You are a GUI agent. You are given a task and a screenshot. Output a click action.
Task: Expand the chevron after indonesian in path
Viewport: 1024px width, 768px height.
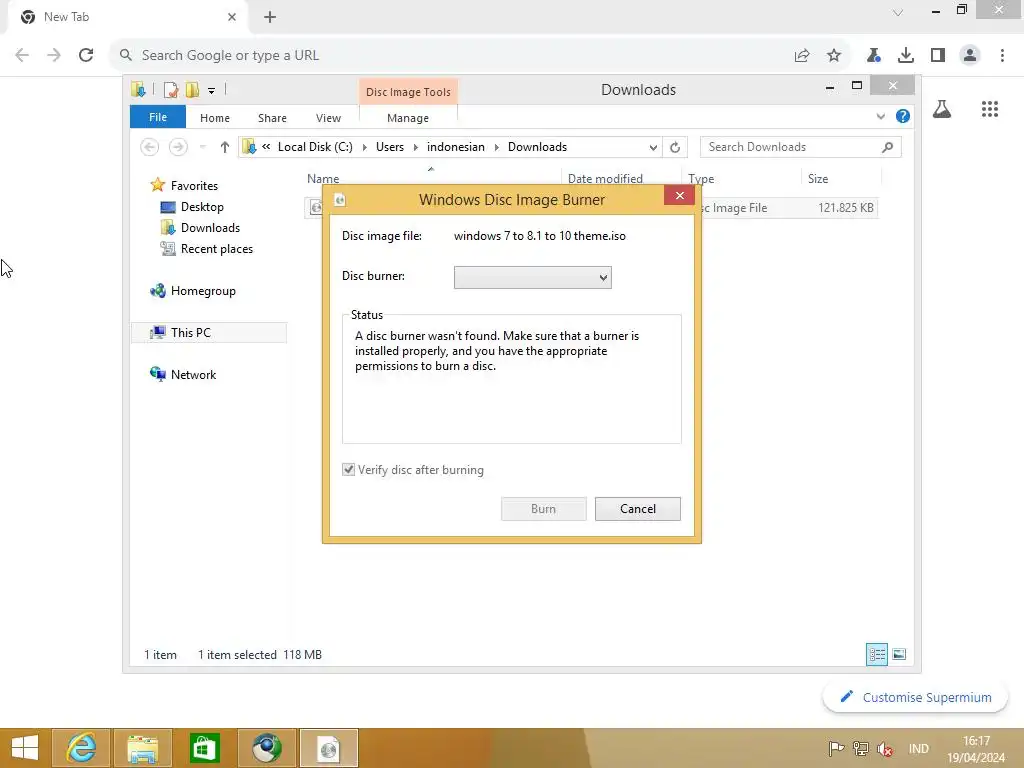coord(496,148)
